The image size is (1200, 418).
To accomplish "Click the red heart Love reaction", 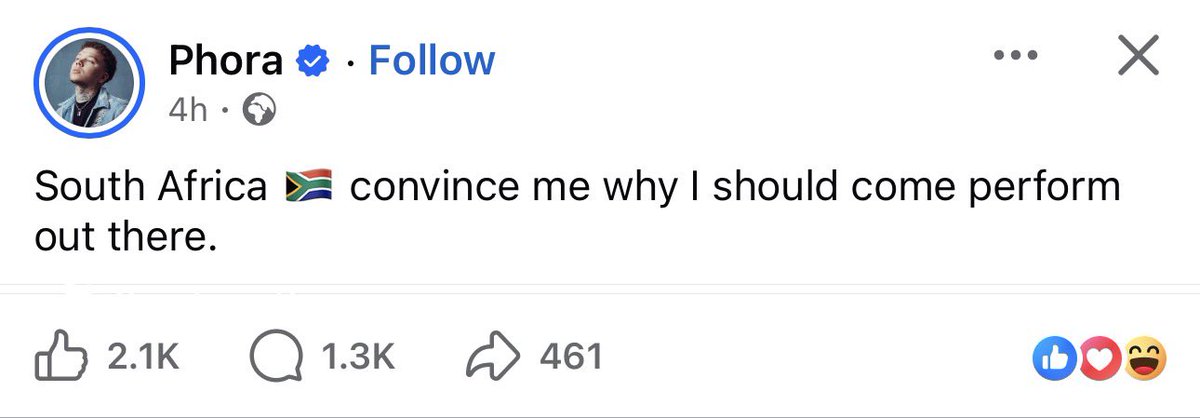I will pos(1101,359).
